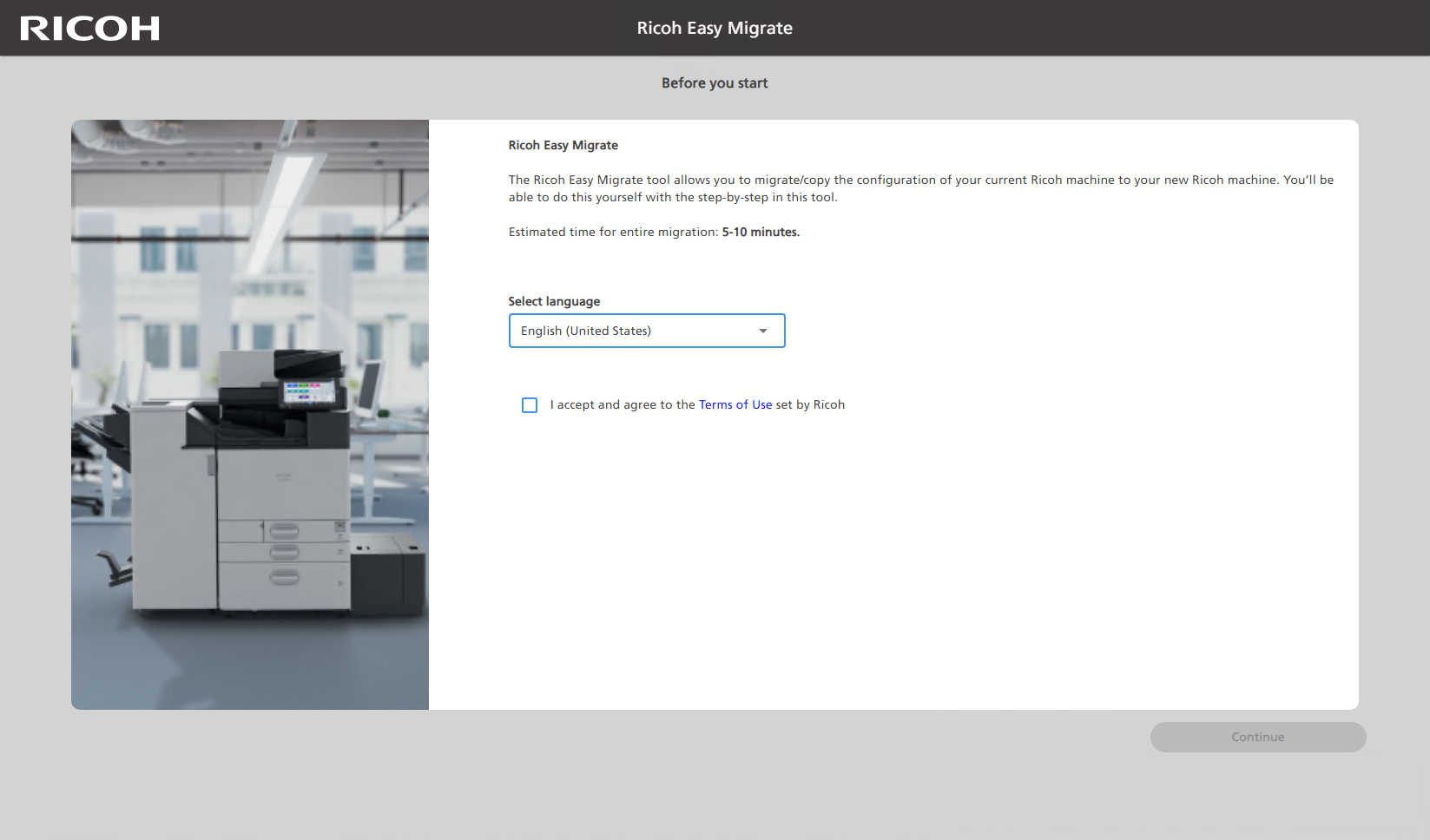The height and width of the screenshot is (840, 1430).
Task: Click the 'I accept and agree' label text
Action: point(622,404)
